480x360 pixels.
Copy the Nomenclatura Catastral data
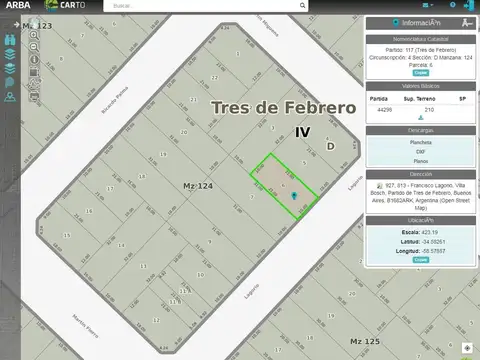[x=421, y=73]
